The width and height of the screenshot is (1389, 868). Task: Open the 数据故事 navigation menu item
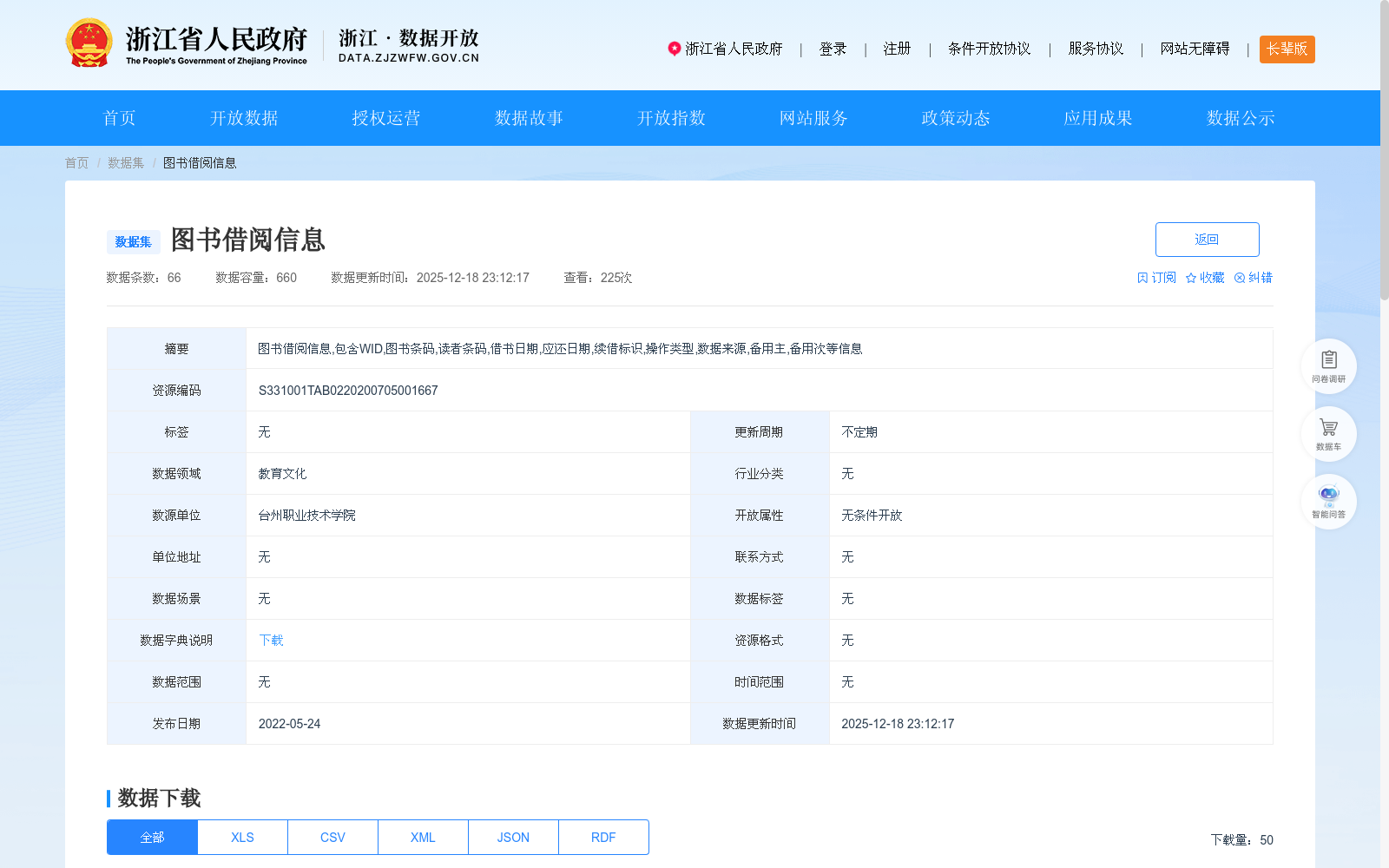click(x=529, y=118)
